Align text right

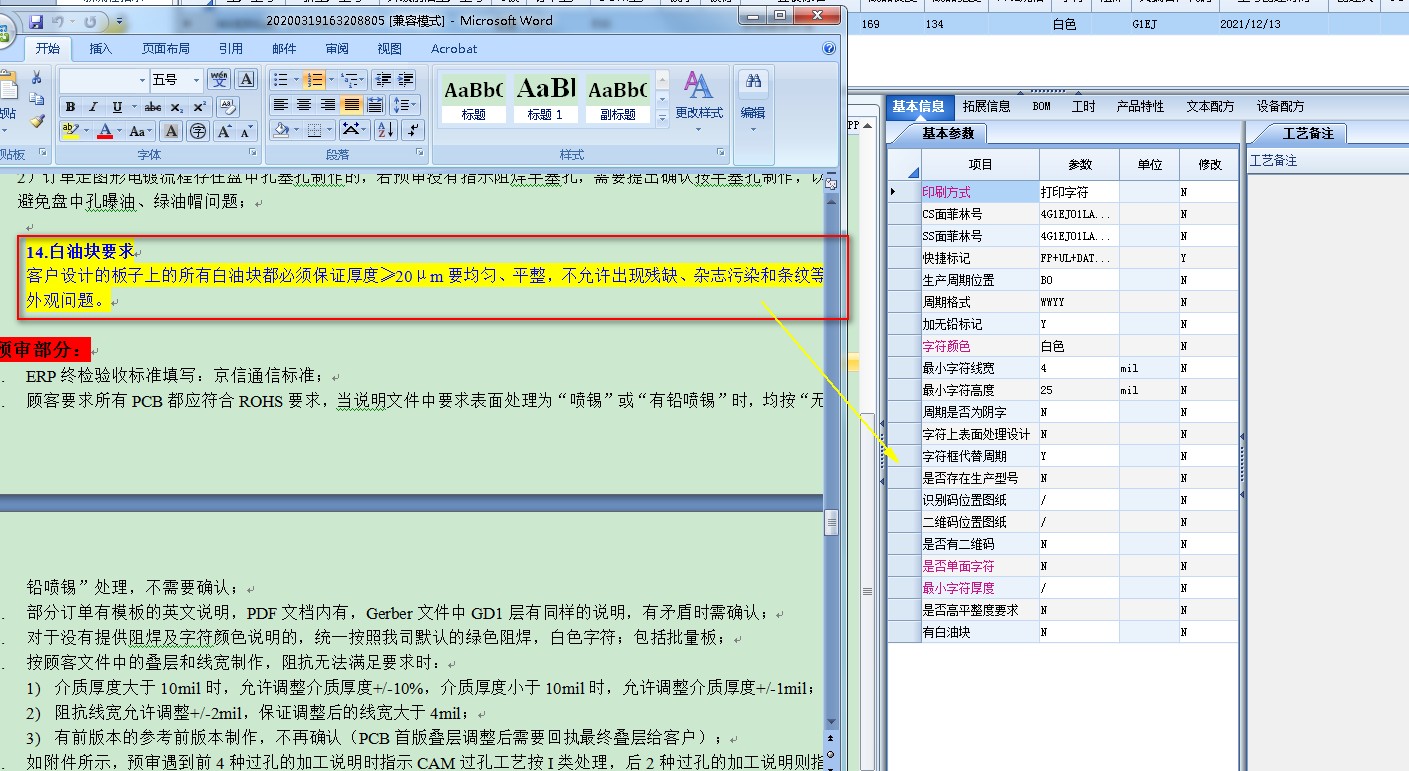point(327,105)
